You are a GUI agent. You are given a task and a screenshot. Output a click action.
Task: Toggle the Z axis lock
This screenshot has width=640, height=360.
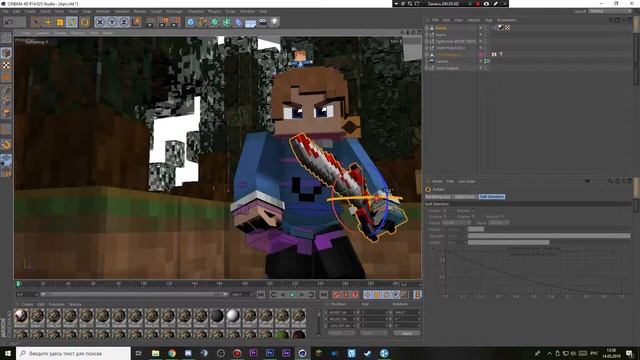[x=124, y=22]
